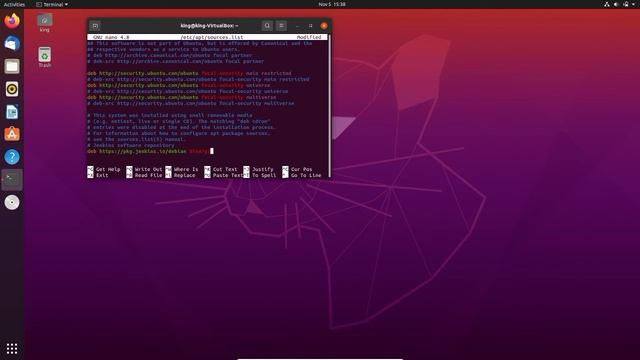Click the Get Help shortcut in nano
Viewport: 640px width, 360px height.
point(104,169)
